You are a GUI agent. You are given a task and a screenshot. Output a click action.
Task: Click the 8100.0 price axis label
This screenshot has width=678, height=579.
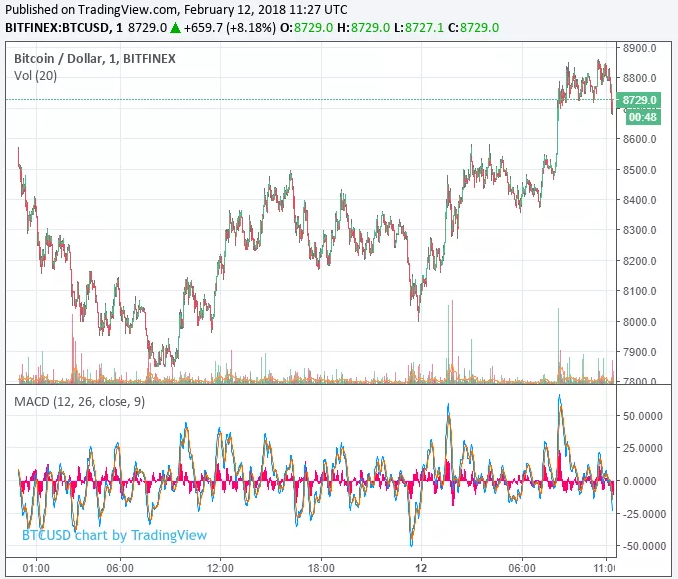click(x=639, y=291)
